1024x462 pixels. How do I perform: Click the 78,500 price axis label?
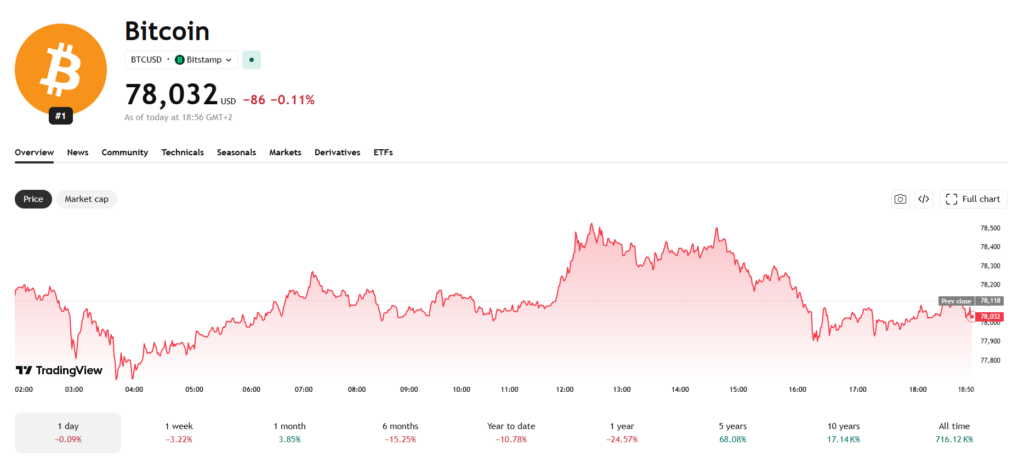tap(990, 228)
